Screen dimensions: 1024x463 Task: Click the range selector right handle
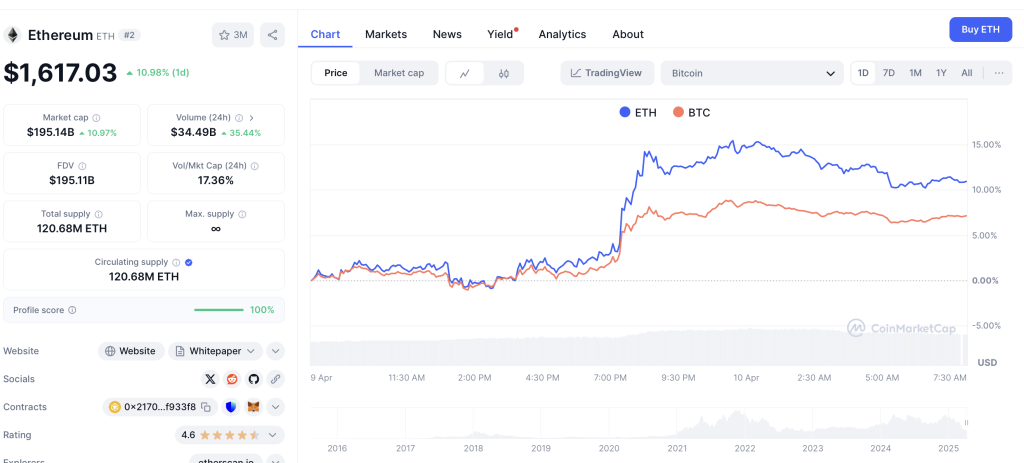point(966,423)
